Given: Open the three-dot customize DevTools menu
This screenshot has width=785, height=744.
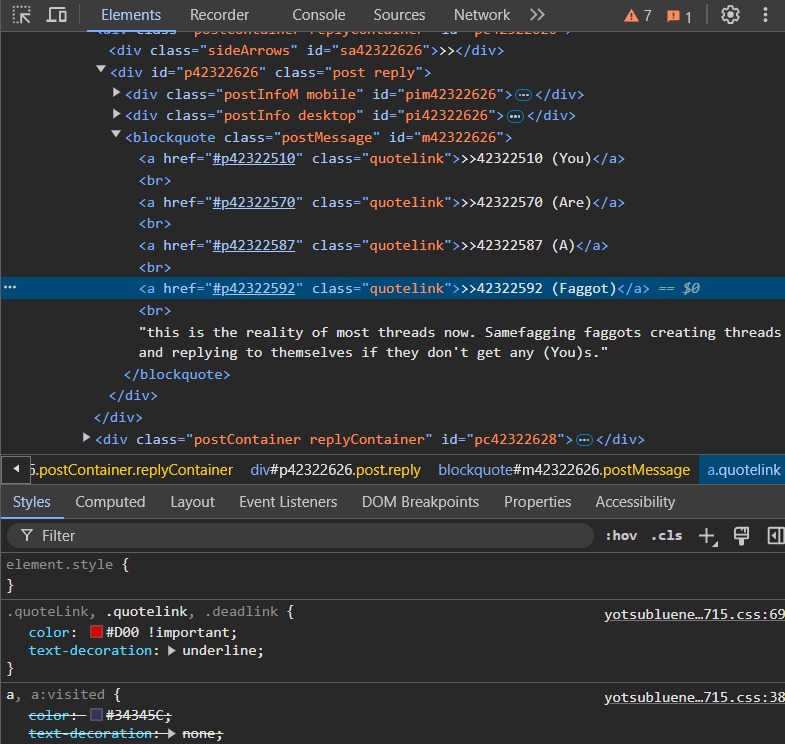Looking at the screenshot, I should [765, 15].
